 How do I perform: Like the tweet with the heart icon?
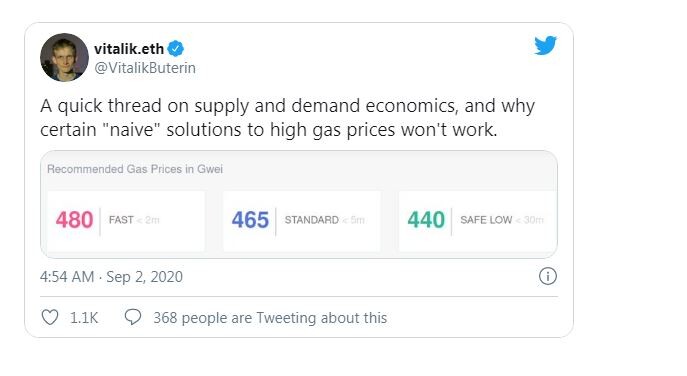50,317
